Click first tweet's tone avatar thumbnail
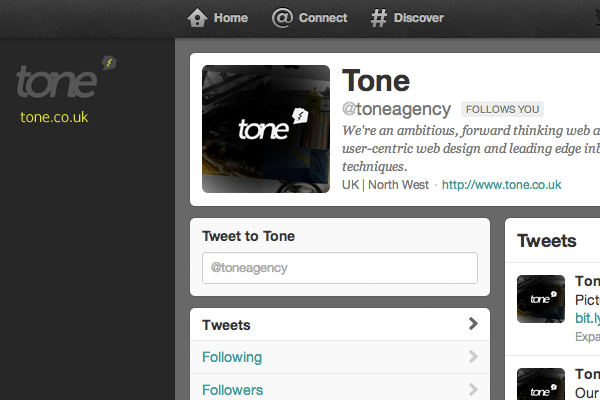The width and height of the screenshot is (600, 400). [x=541, y=299]
